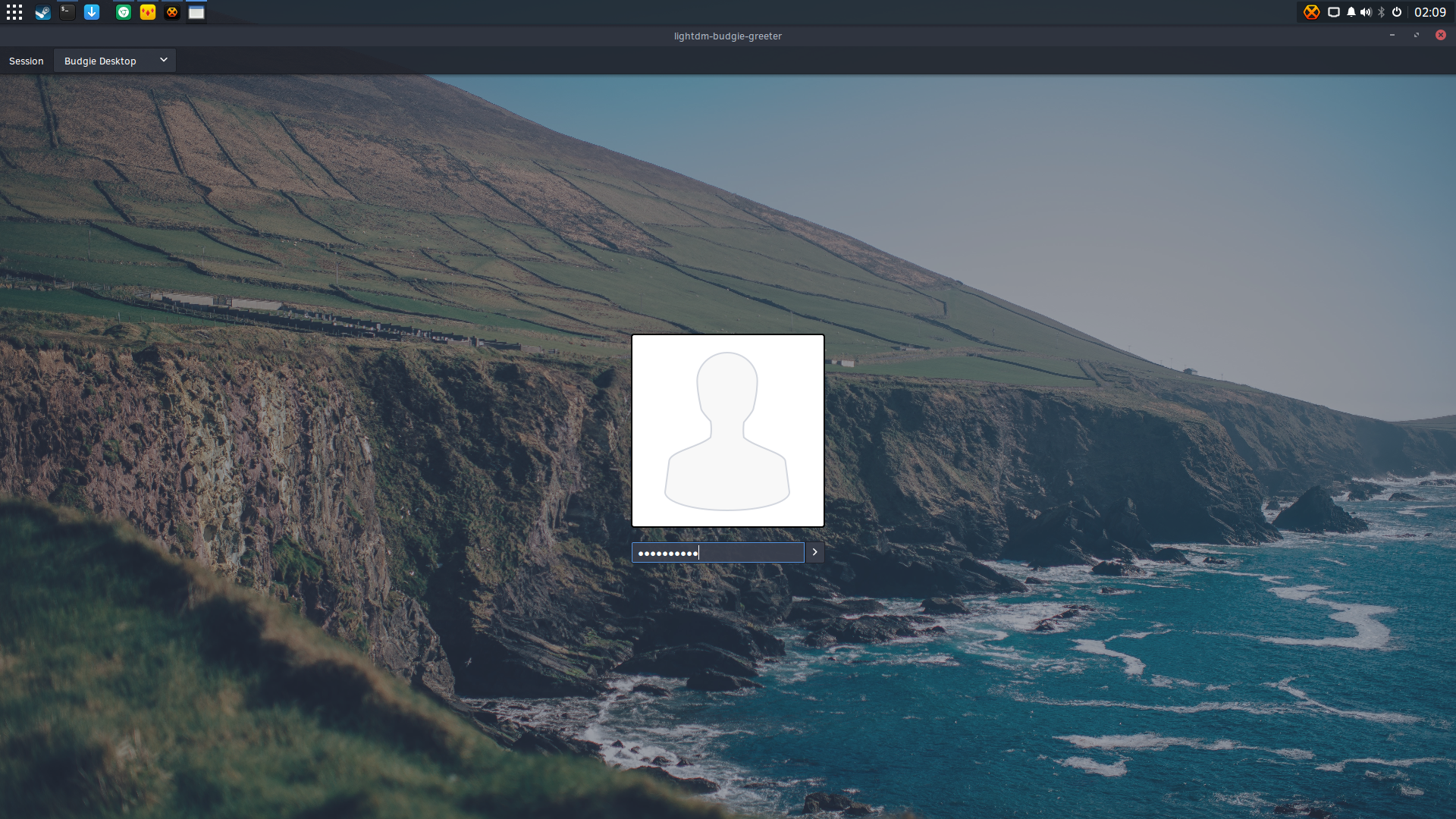Open the power menu icon
Screen dimensions: 1456x819
[x=1397, y=12]
